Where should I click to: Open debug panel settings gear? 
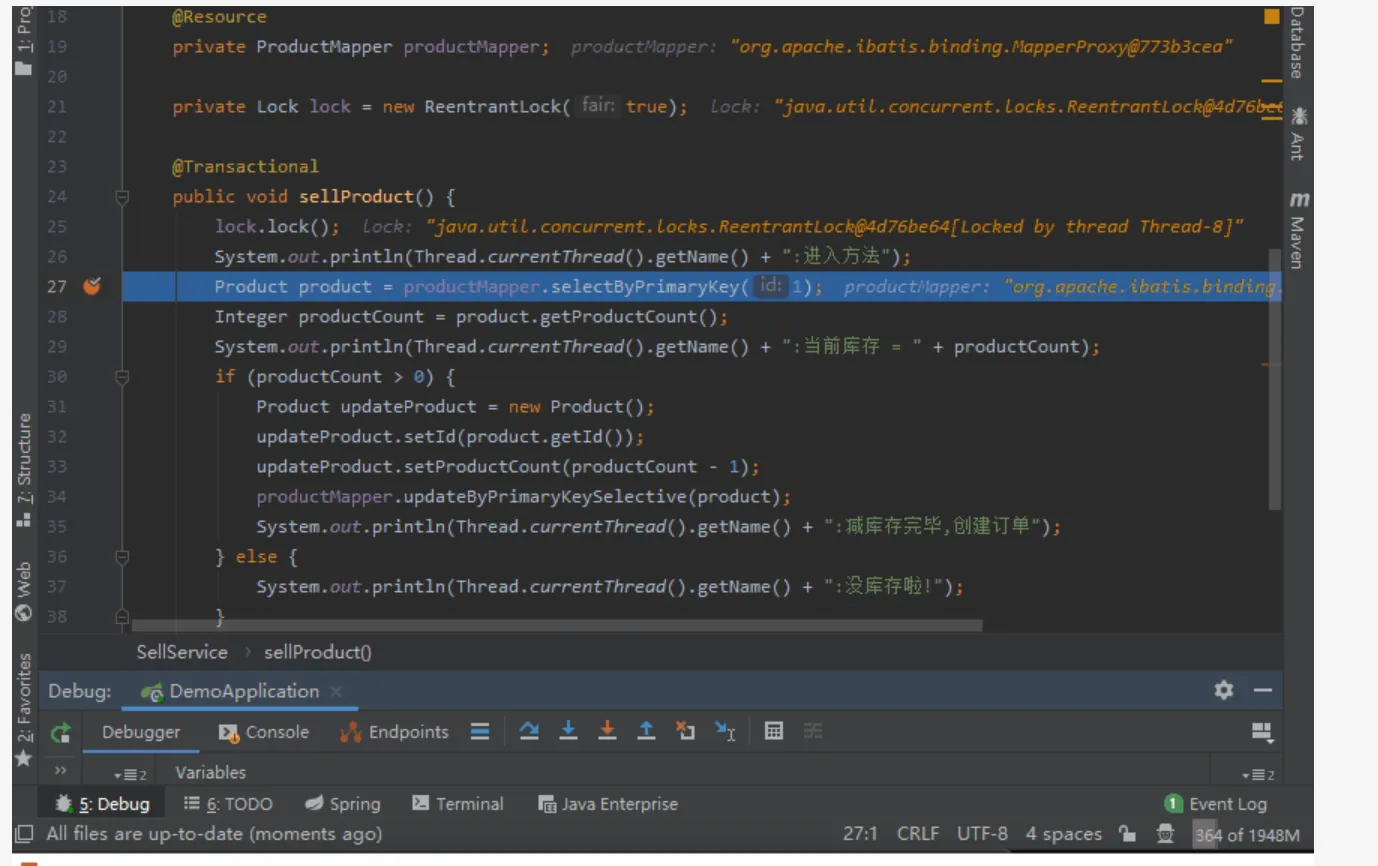tap(1224, 690)
